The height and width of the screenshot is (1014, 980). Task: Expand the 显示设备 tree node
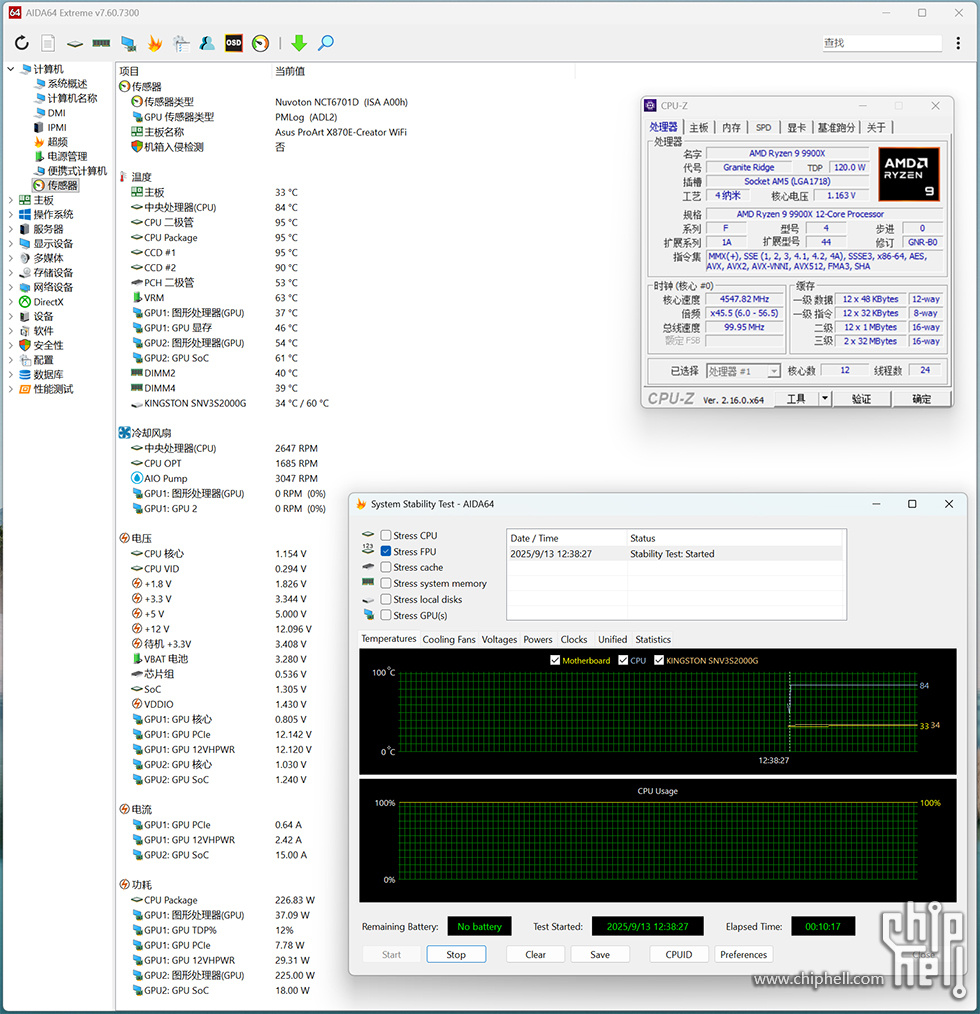pyautogui.click(x=11, y=244)
